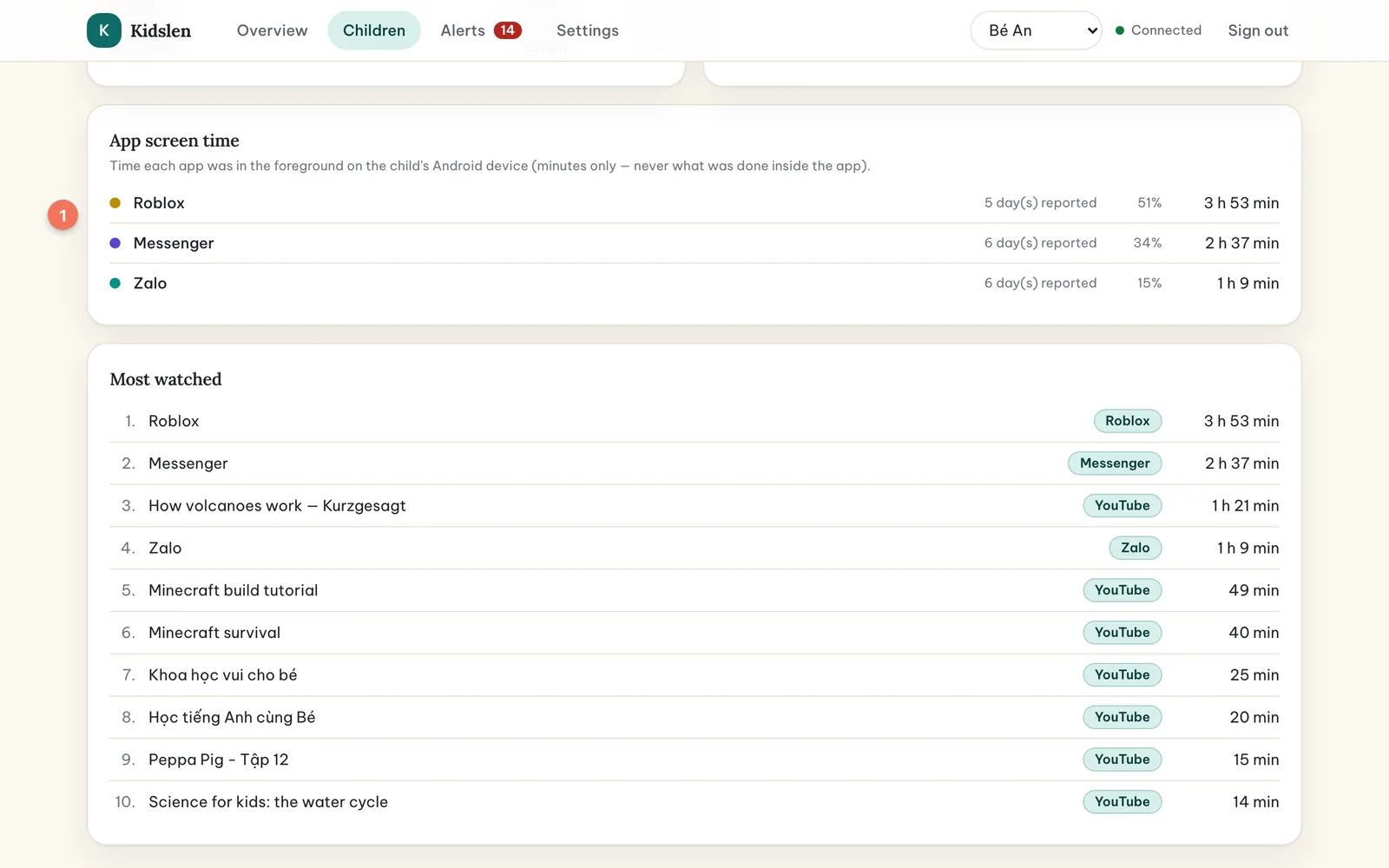Click YouTube tag on Minecraft build tutorial row

click(x=1122, y=590)
